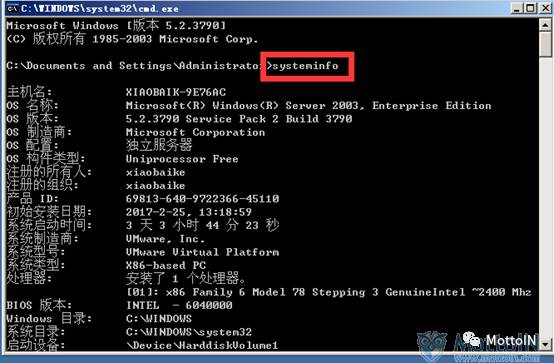This screenshot has height=363, width=554.
Task: Click the typed systeminfo command
Action: click(x=305, y=66)
